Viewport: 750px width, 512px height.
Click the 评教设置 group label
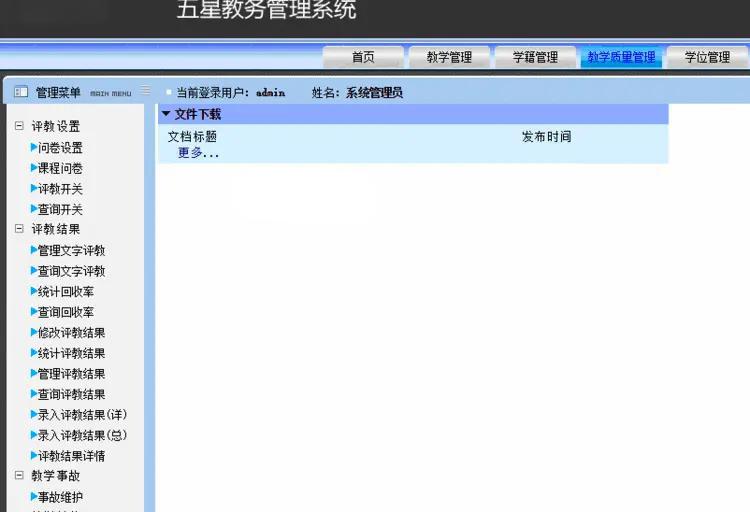(x=55, y=126)
